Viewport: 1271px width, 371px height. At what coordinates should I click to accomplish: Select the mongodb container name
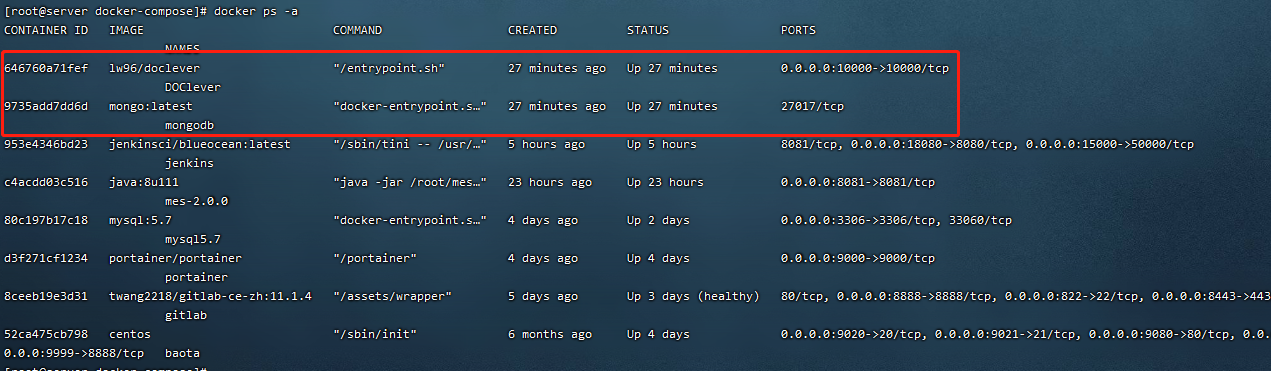tap(189, 125)
